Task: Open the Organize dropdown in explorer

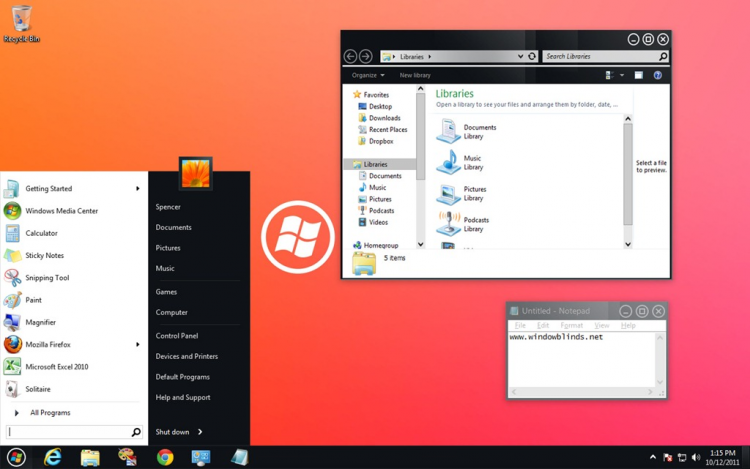Action: pos(368,75)
